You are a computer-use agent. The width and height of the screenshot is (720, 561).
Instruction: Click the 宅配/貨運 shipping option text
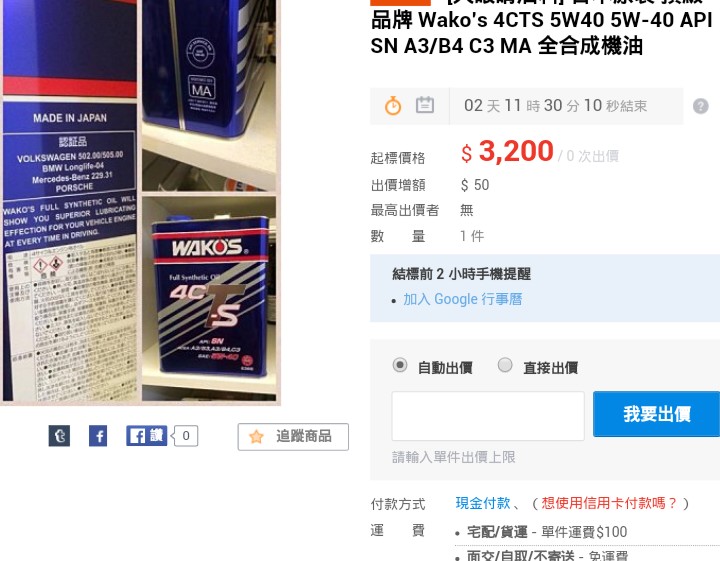[497, 532]
